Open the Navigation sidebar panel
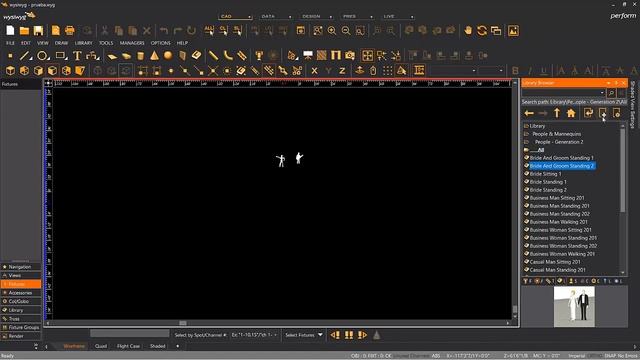 [x=21, y=267]
